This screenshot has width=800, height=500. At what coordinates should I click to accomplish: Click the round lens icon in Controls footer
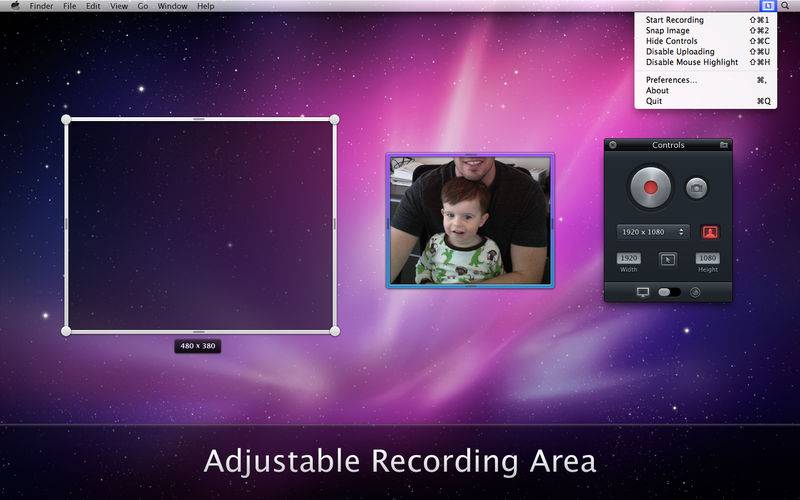pyautogui.click(x=695, y=292)
